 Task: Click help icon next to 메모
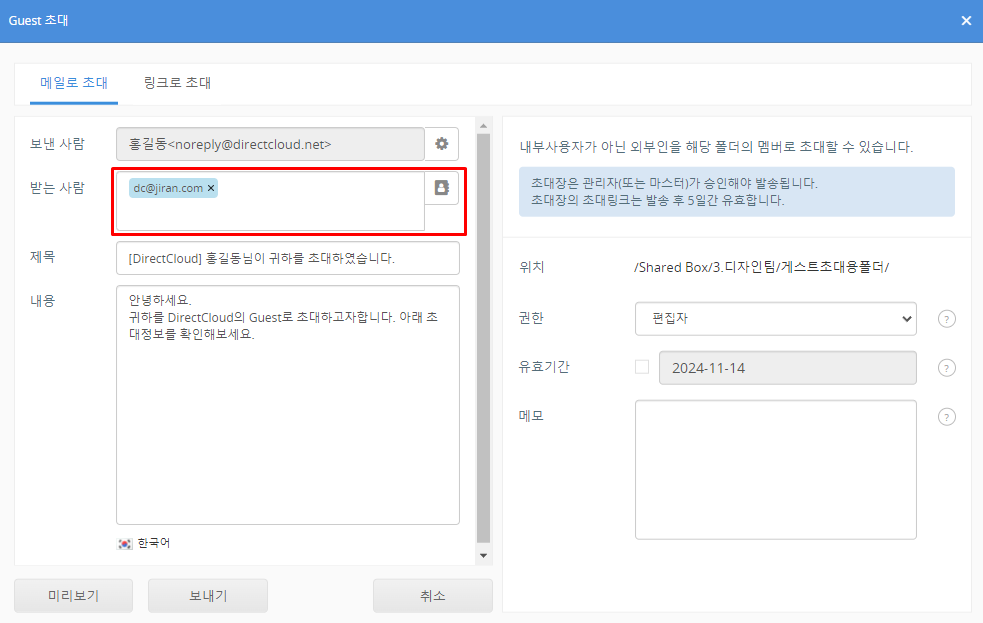point(947,417)
